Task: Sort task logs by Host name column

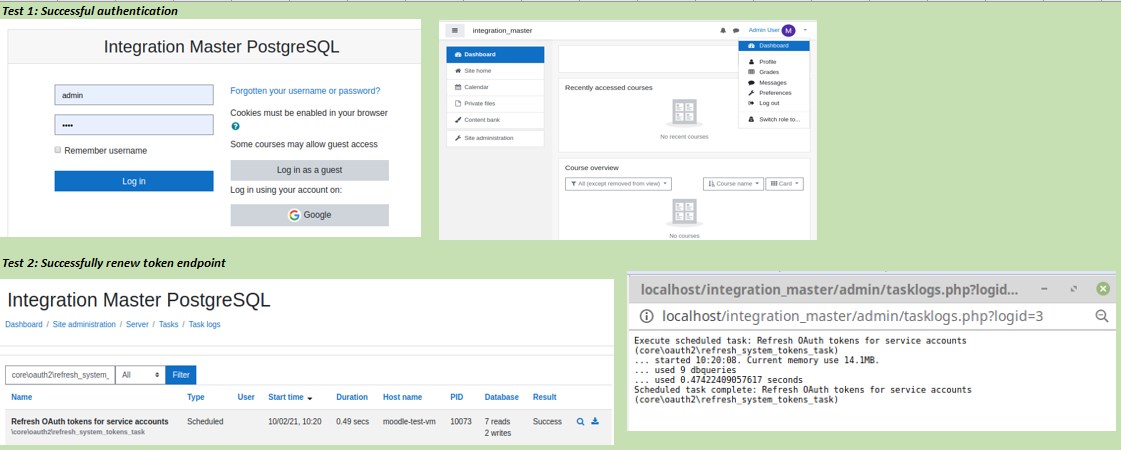Action: 403,397
